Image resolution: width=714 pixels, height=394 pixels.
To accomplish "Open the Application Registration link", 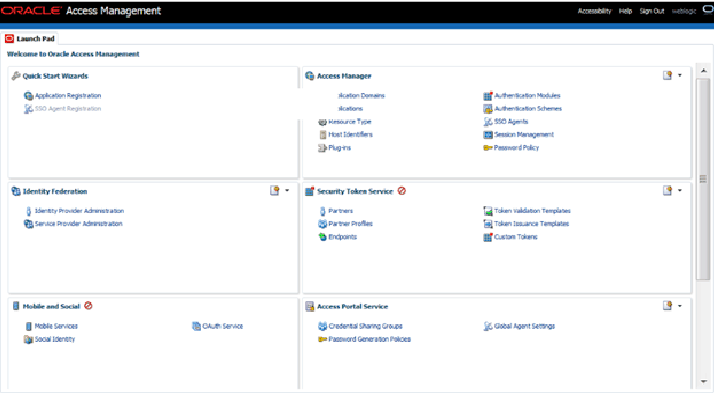I will tap(68, 96).
